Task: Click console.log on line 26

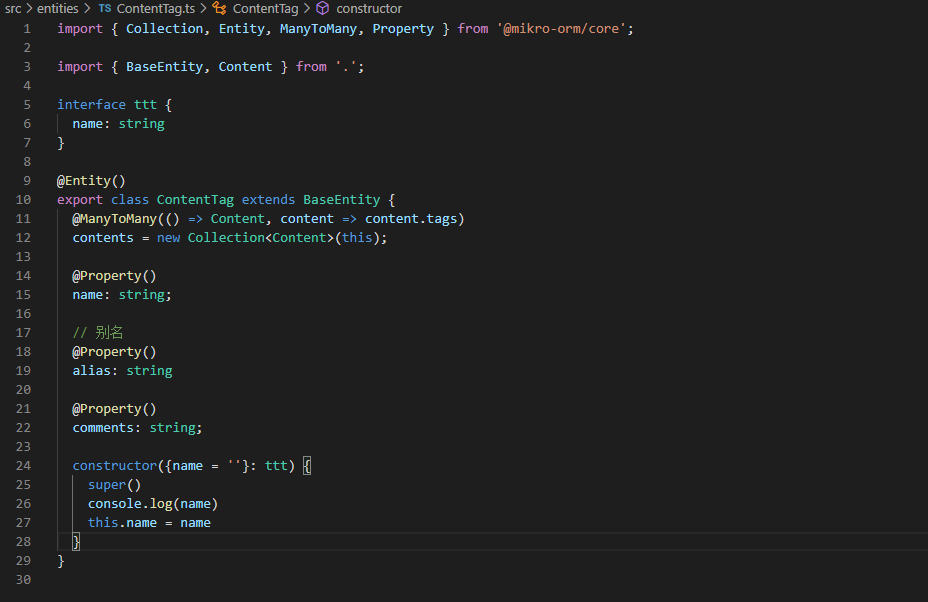Action: (x=129, y=503)
